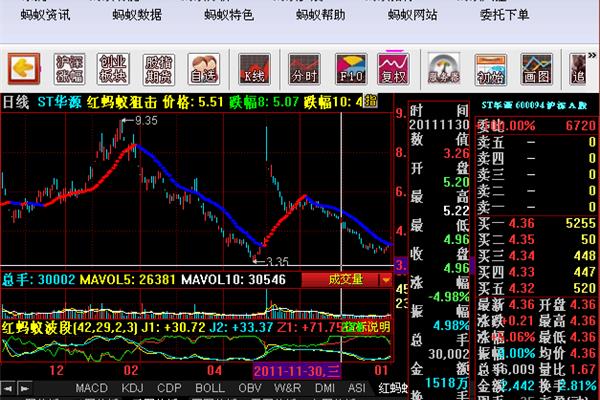Click the MAVOL5: 26381 volume value
The height and width of the screenshot is (400, 600).
click(x=127, y=279)
